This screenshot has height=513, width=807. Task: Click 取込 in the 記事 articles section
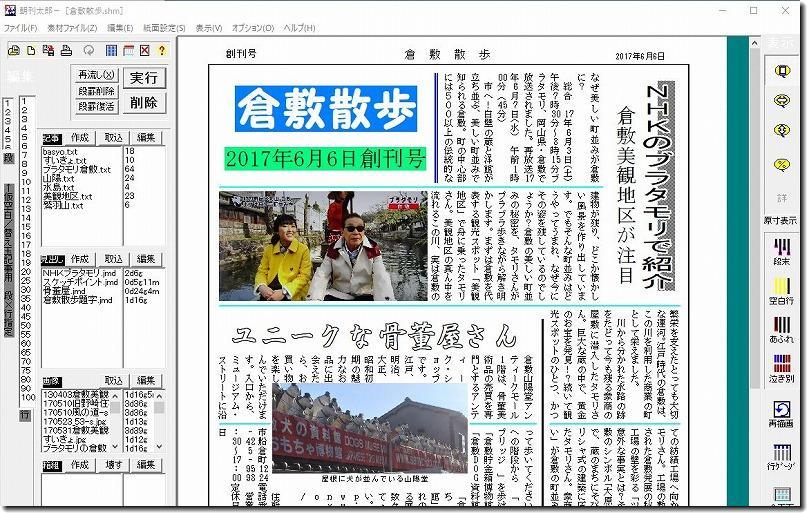114,137
